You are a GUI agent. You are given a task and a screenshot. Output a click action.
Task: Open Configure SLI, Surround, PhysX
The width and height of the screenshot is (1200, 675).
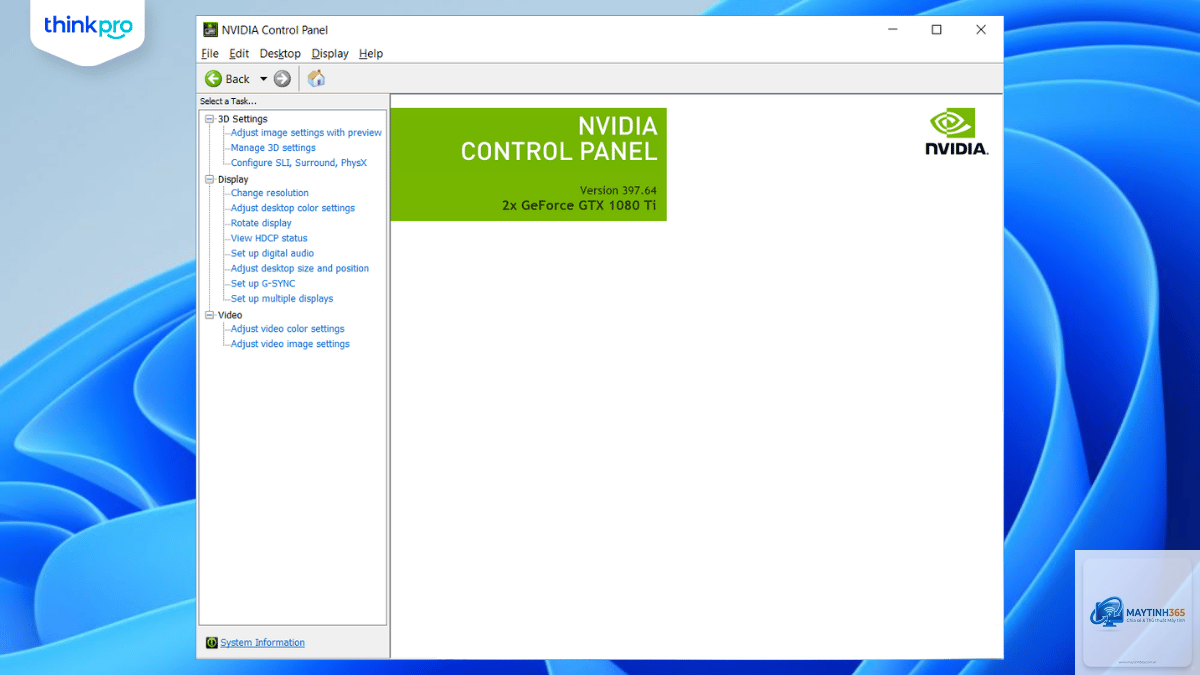[299, 163]
